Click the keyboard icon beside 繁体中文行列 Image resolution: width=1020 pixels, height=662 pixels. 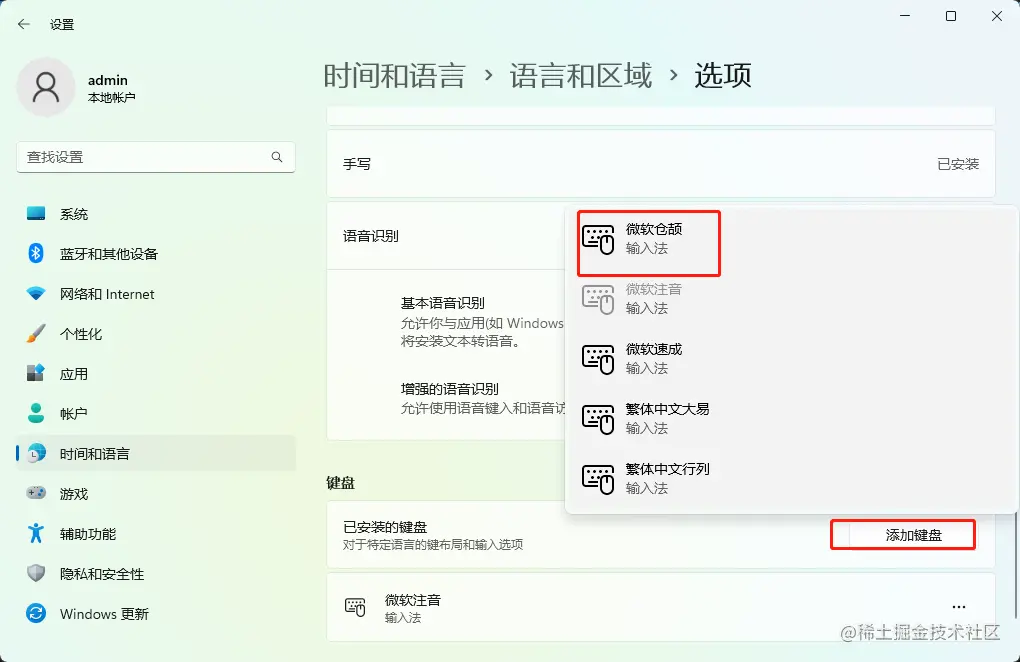[x=598, y=479]
